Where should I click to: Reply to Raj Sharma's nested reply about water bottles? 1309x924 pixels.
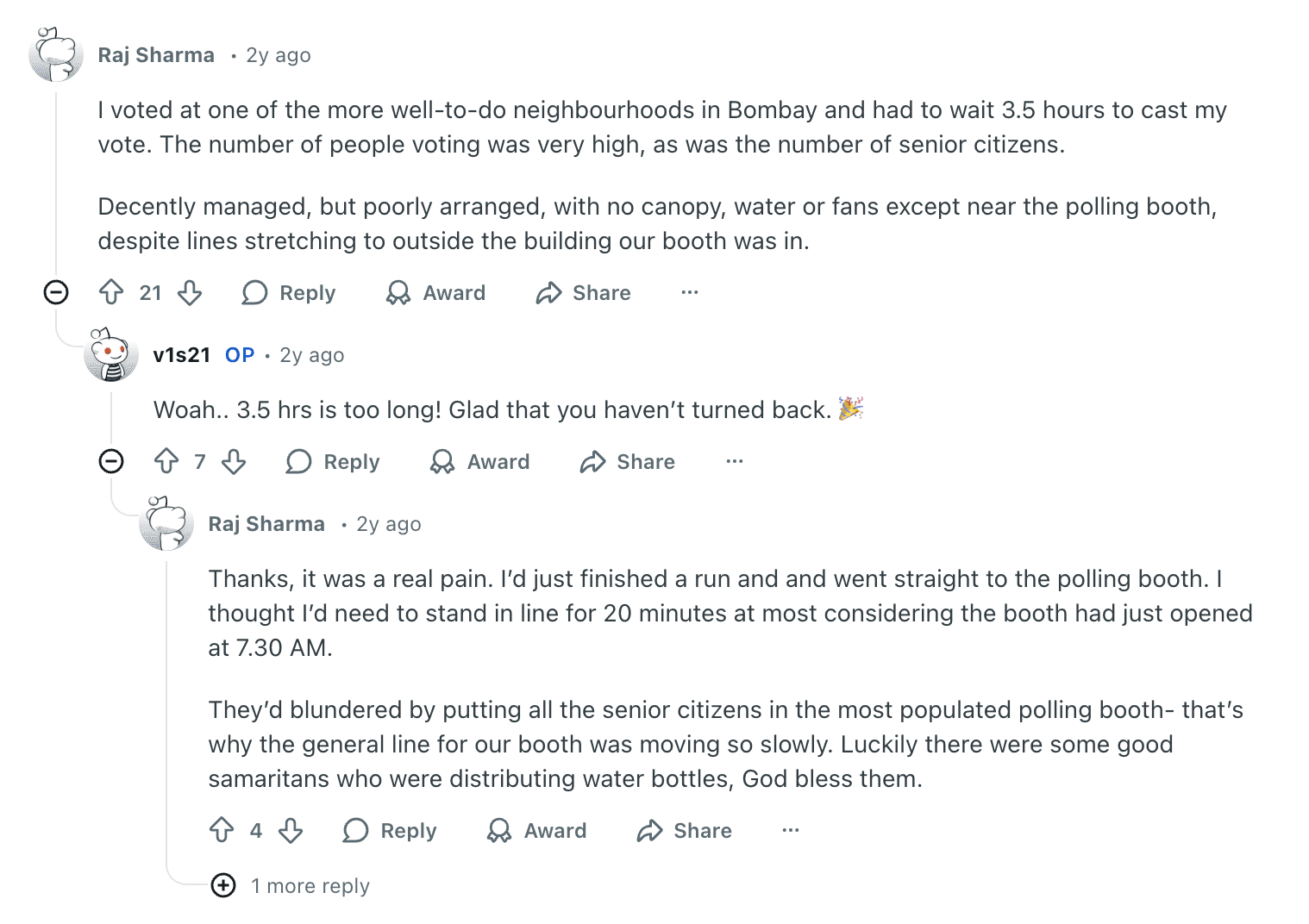[x=390, y=831]
